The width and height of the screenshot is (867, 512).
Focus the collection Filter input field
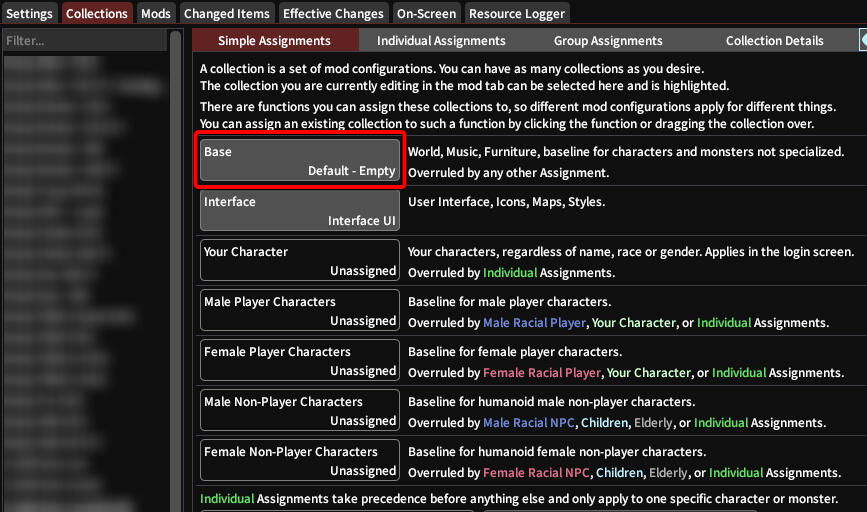[x=83, y=41]
